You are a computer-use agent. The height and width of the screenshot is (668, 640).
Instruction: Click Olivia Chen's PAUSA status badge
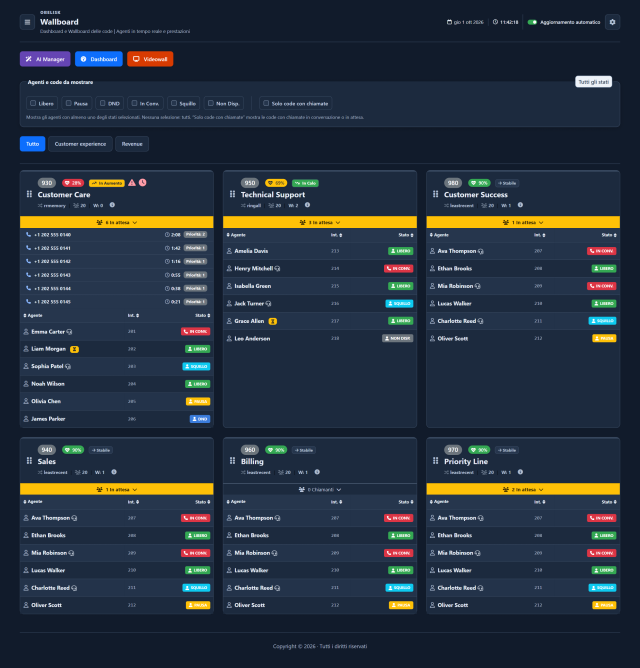point(198,401)
